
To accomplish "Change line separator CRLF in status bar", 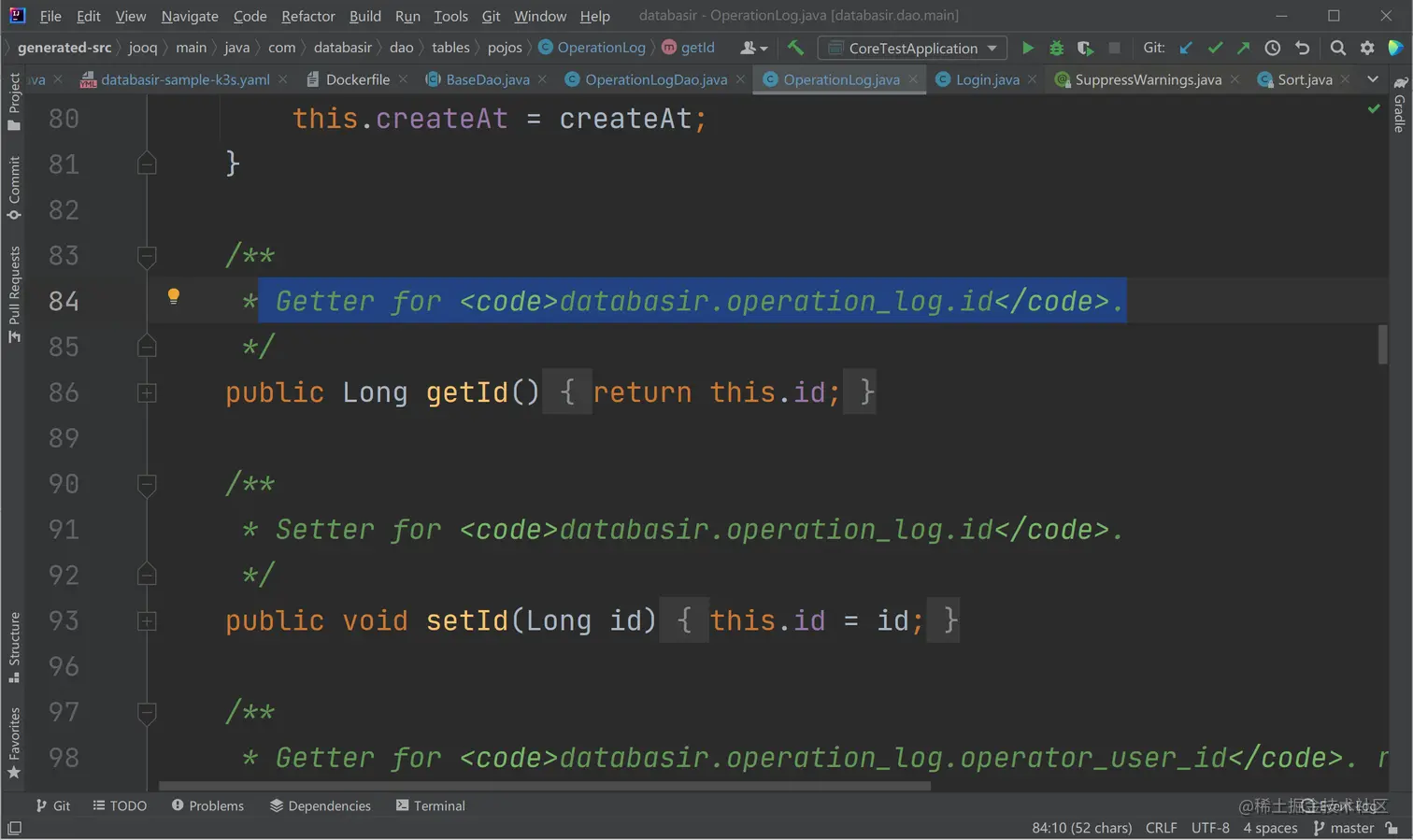I will pyautogui.click(x=1162, y=828).
